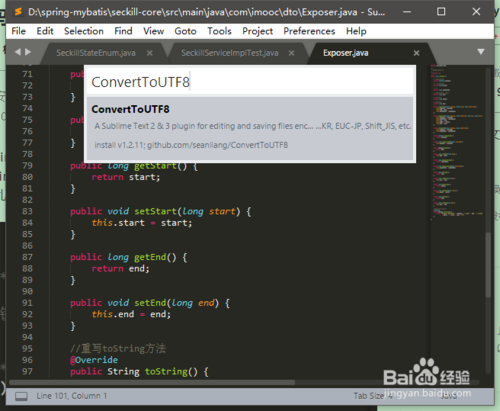Go to next tab with right arrow

(x=28, y=52)
